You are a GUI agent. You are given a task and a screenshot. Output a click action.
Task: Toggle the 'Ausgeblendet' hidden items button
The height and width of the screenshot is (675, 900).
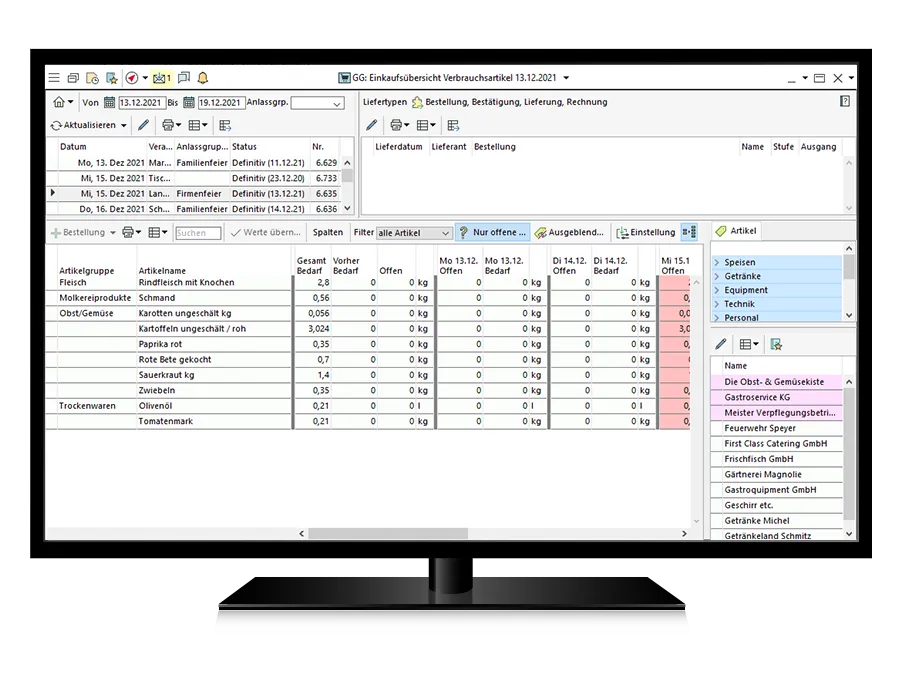[x=569, y=232]
